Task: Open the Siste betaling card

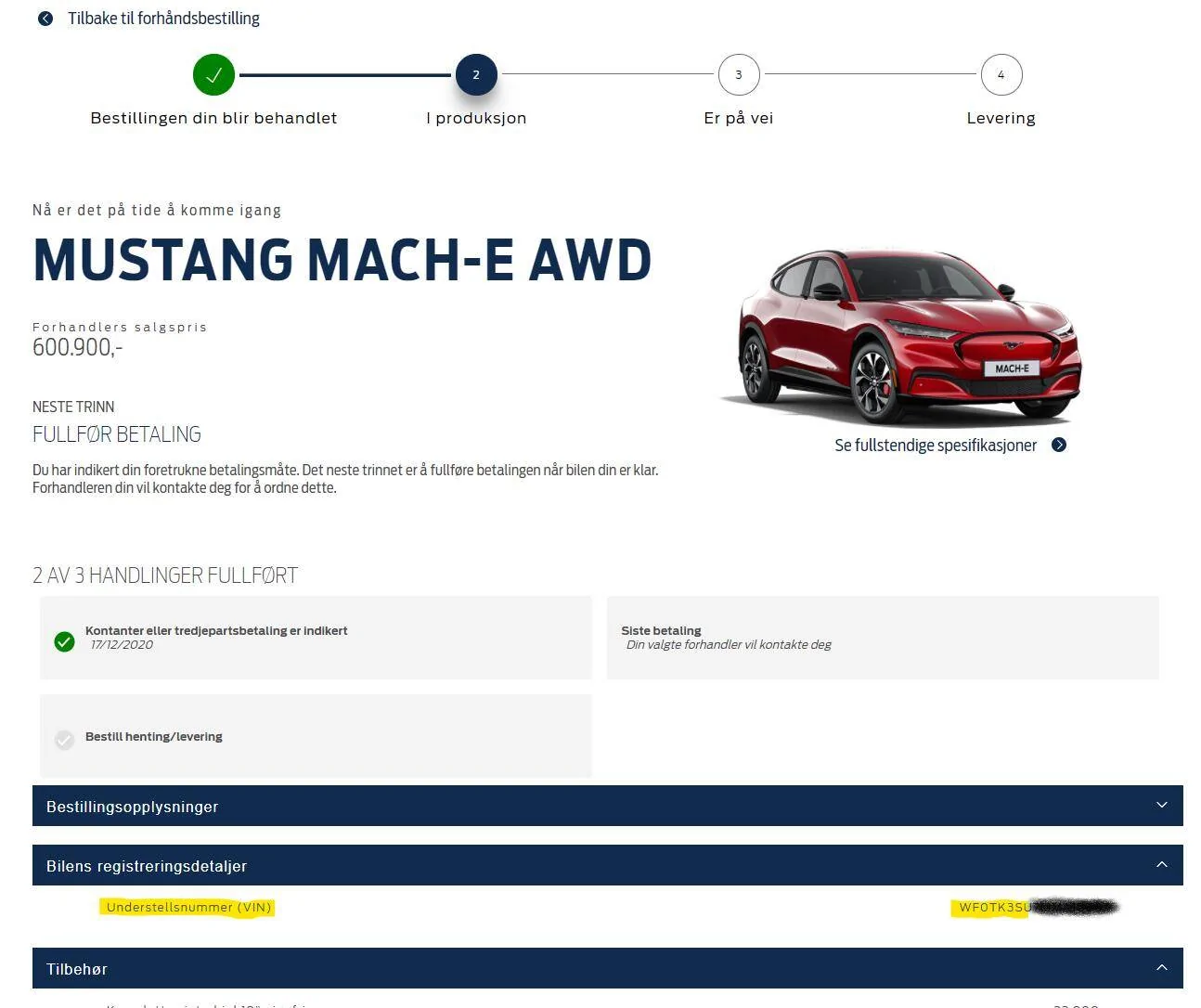Action: [x=883, y=638]
